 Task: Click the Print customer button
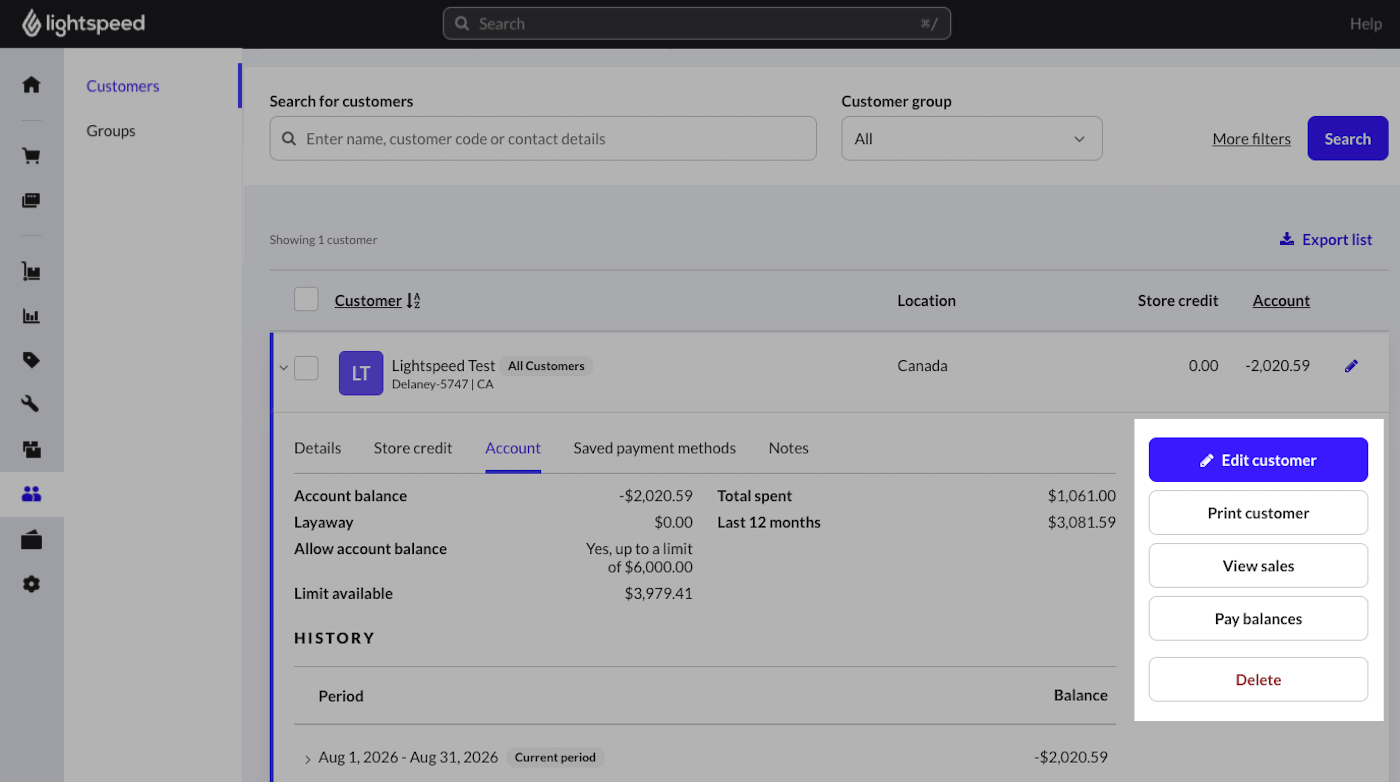coord(1258,513)
